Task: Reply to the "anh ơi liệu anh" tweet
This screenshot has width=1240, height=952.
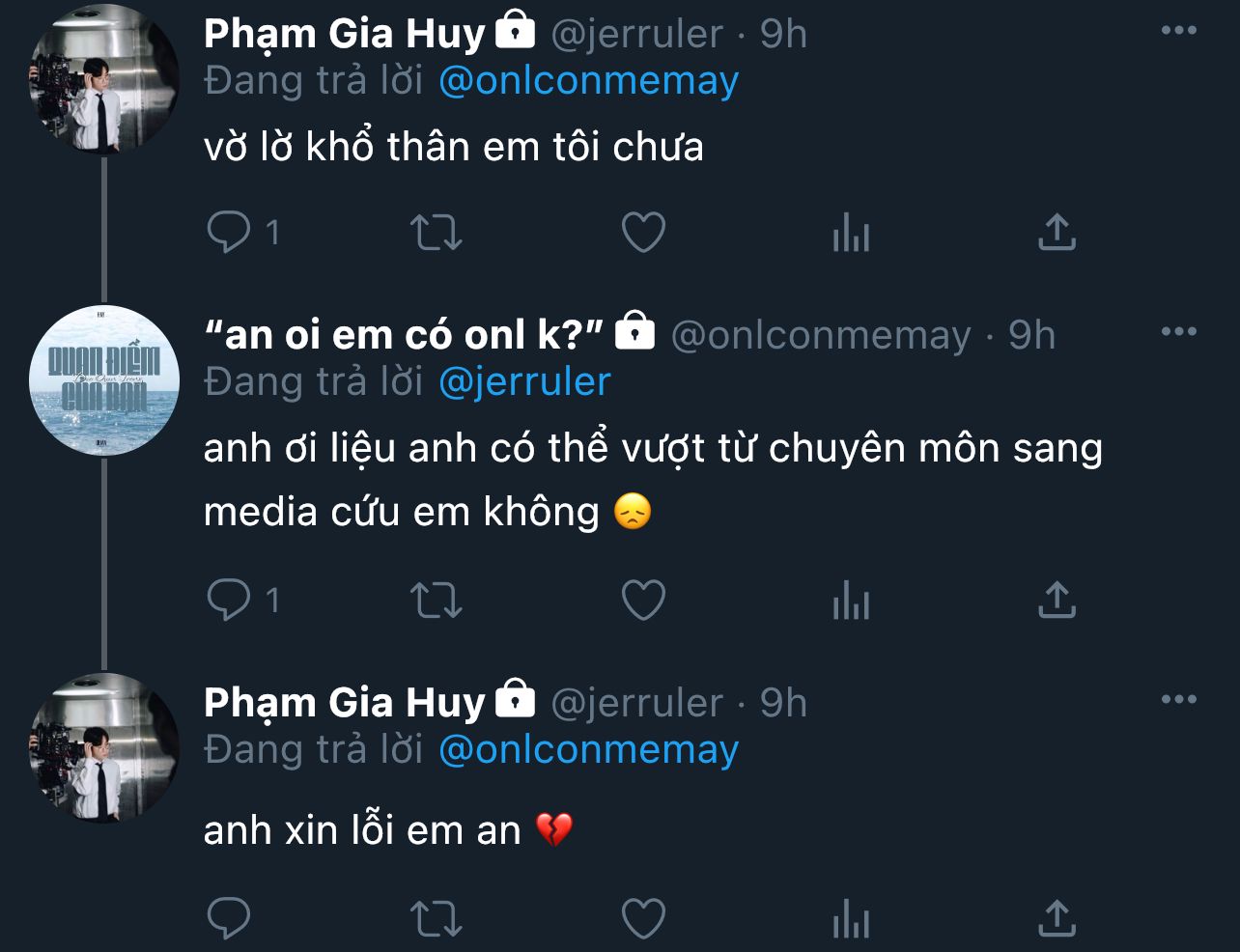Action: coord(230,601)
